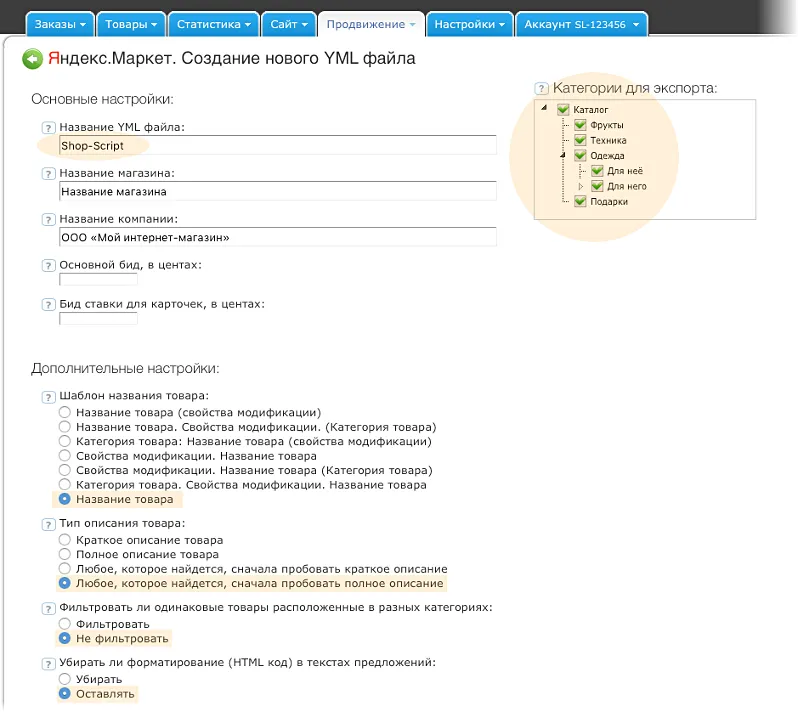Open help for Основной бид, в центах

tap(48, 266)
